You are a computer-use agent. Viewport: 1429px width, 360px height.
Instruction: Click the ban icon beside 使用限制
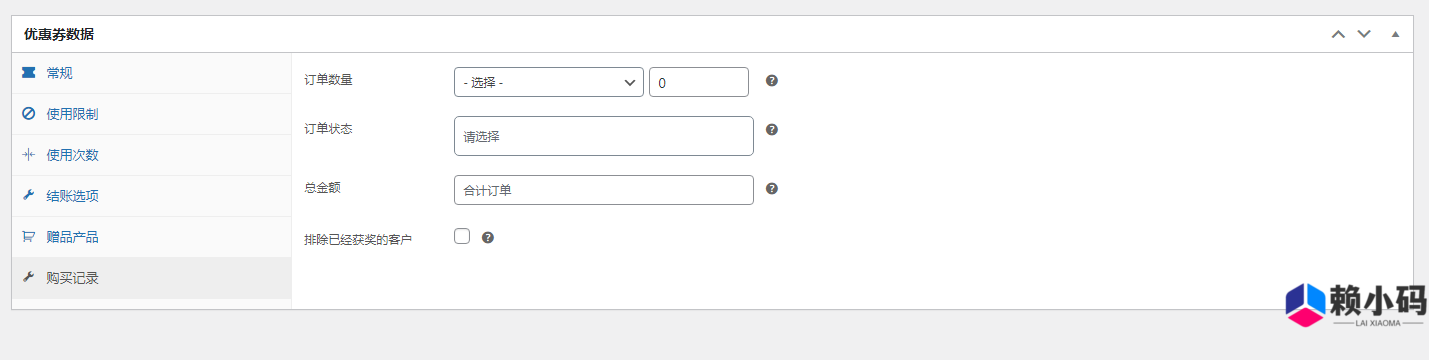(x=28, y=114)
